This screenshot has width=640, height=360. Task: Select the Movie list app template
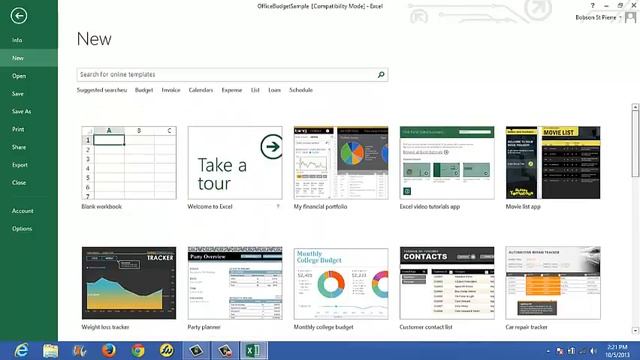click(x=553, y=163)
